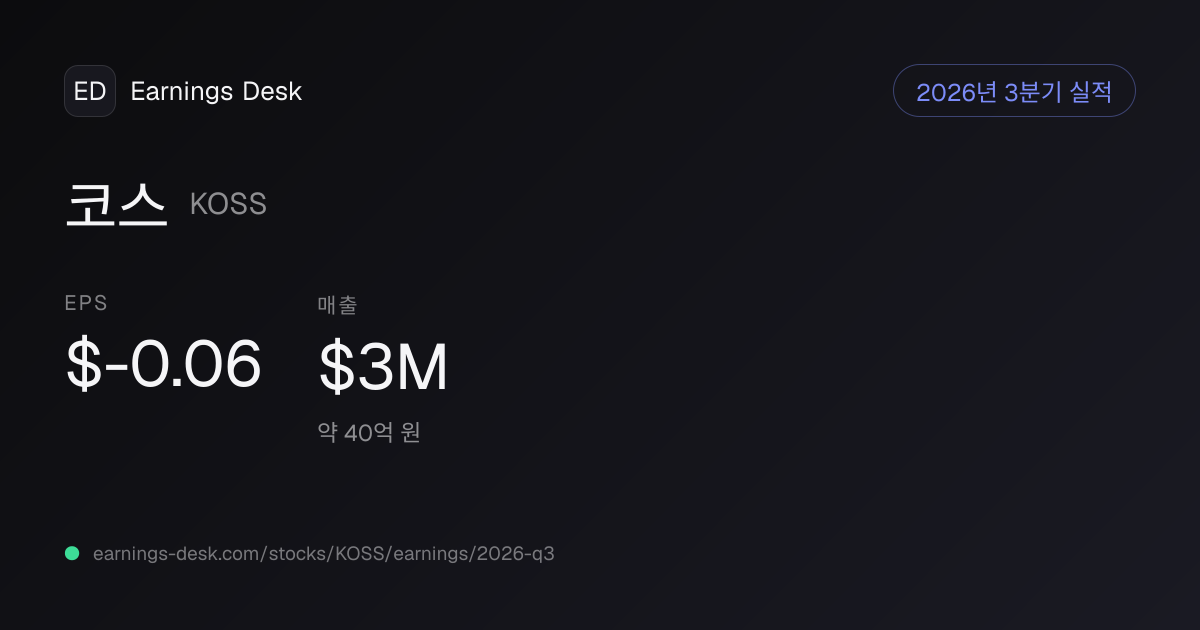Click the ED logo icon
Image resolution: width=1200 pixels, height=630 pixels.
click(x=90, y=91)
